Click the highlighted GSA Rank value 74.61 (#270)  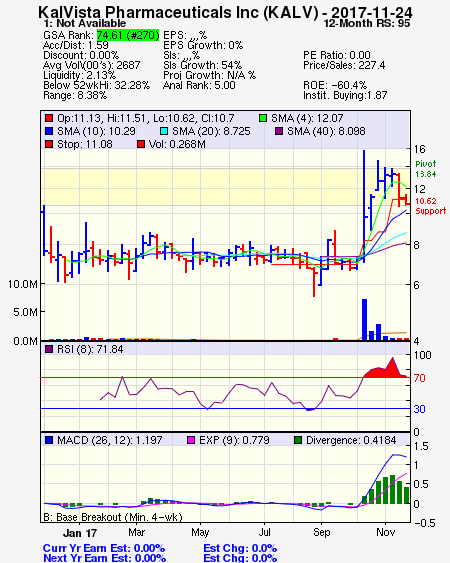[128, 35]
